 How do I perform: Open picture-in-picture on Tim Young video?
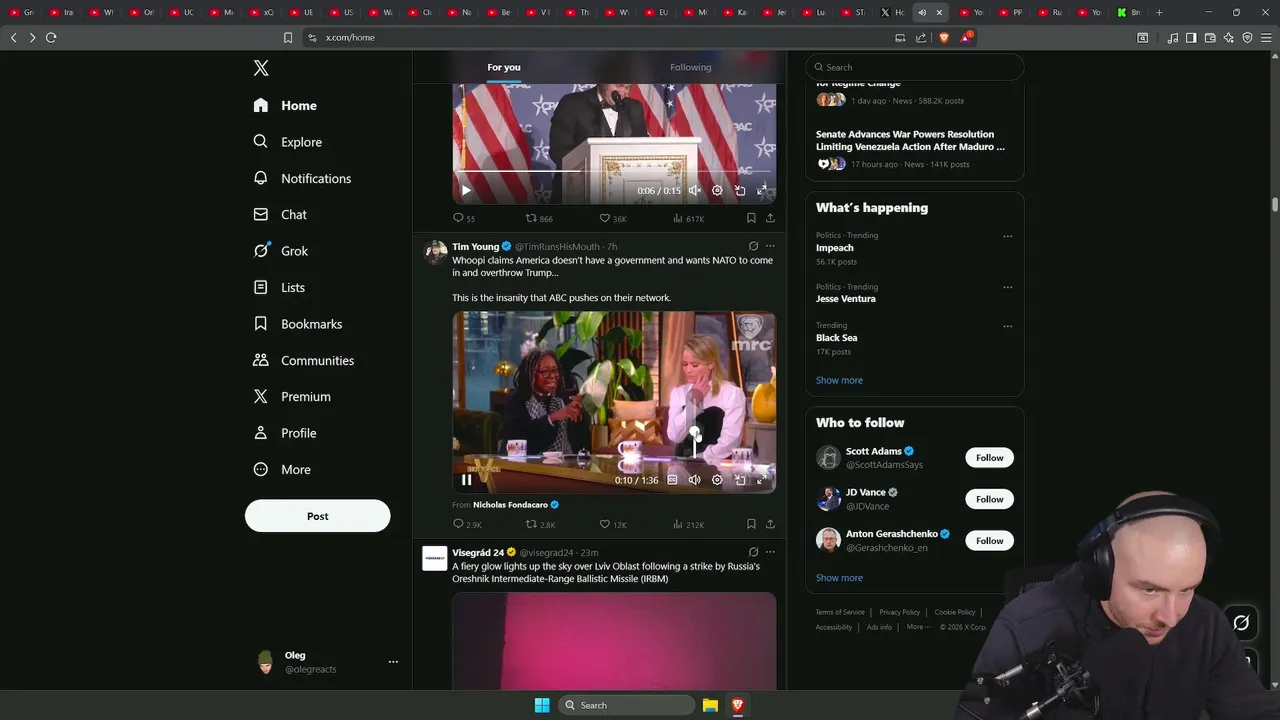tap(740, 480)
